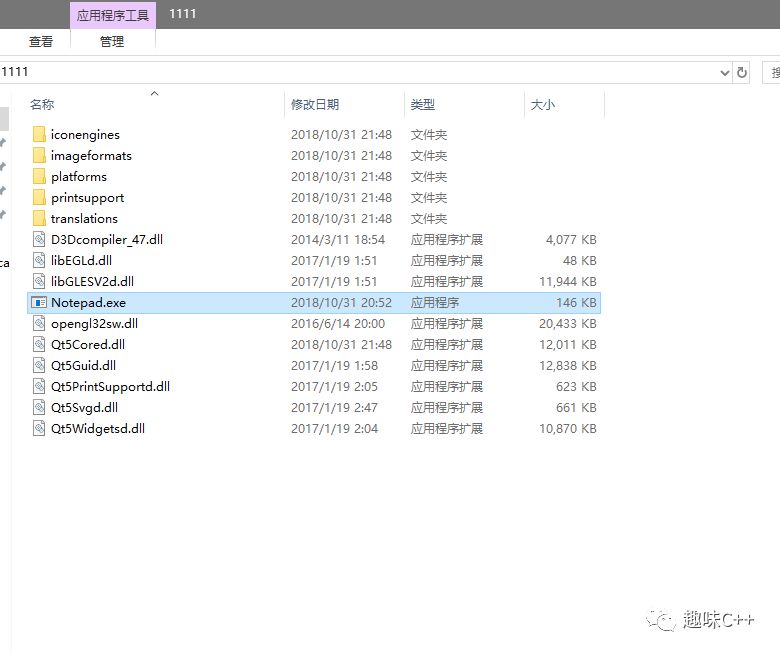The width and height of the screenshot is (780, 654).
Task: Click the D3Dcompiler_47.dll file icon
Action: pos(39,239)
